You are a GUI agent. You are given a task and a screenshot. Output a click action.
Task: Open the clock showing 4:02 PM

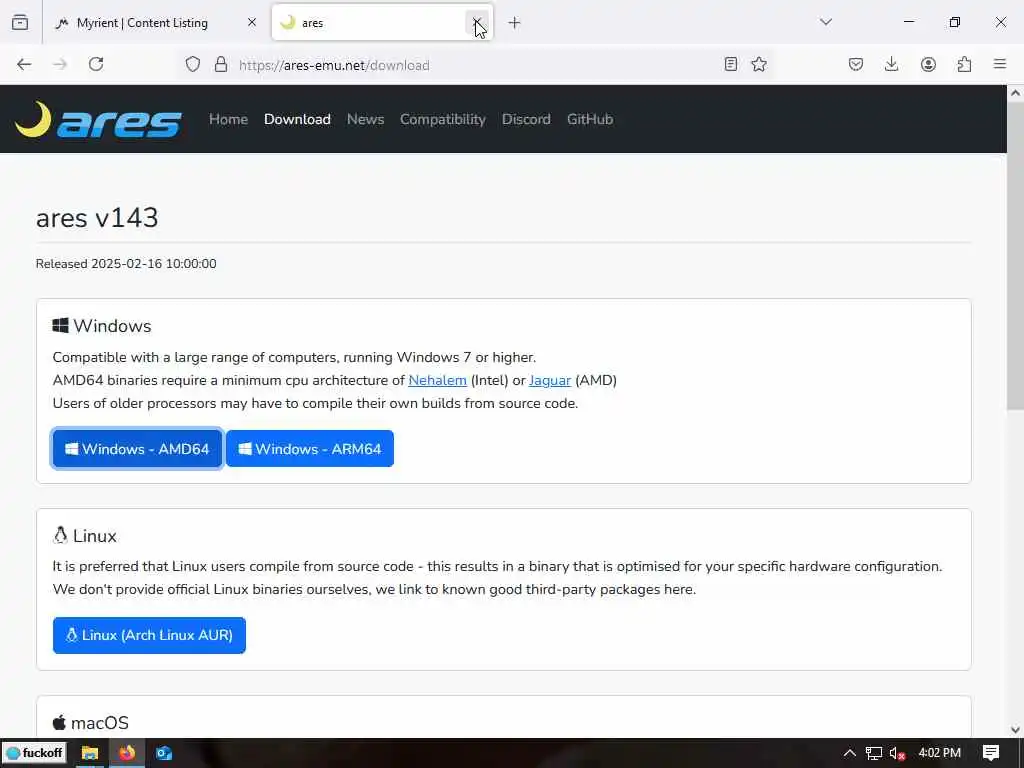[939, 753]
